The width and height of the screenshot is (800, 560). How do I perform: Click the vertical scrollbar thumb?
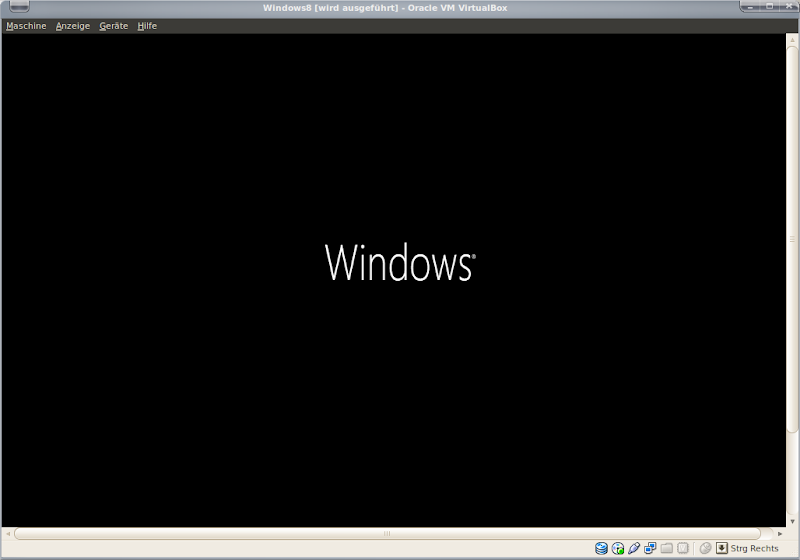(x=792, y=240)
